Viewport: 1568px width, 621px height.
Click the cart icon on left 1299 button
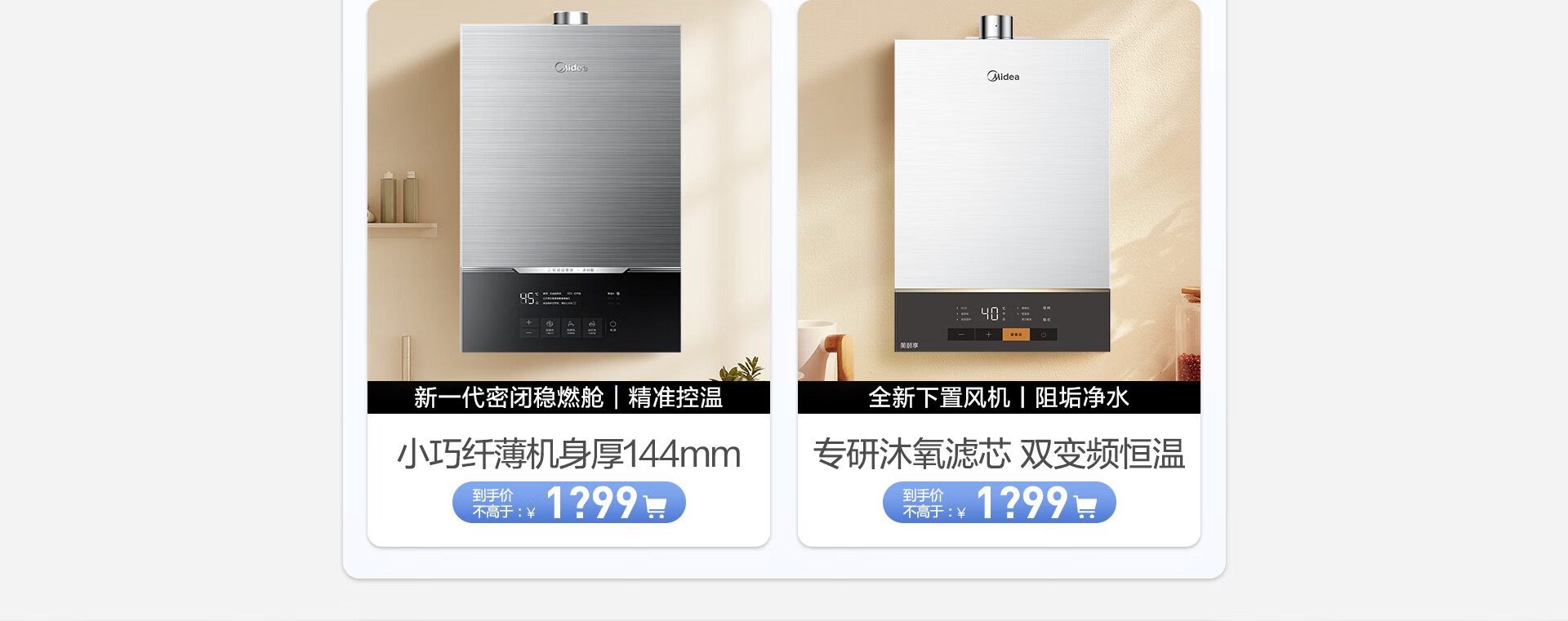[x=655, y=508]
